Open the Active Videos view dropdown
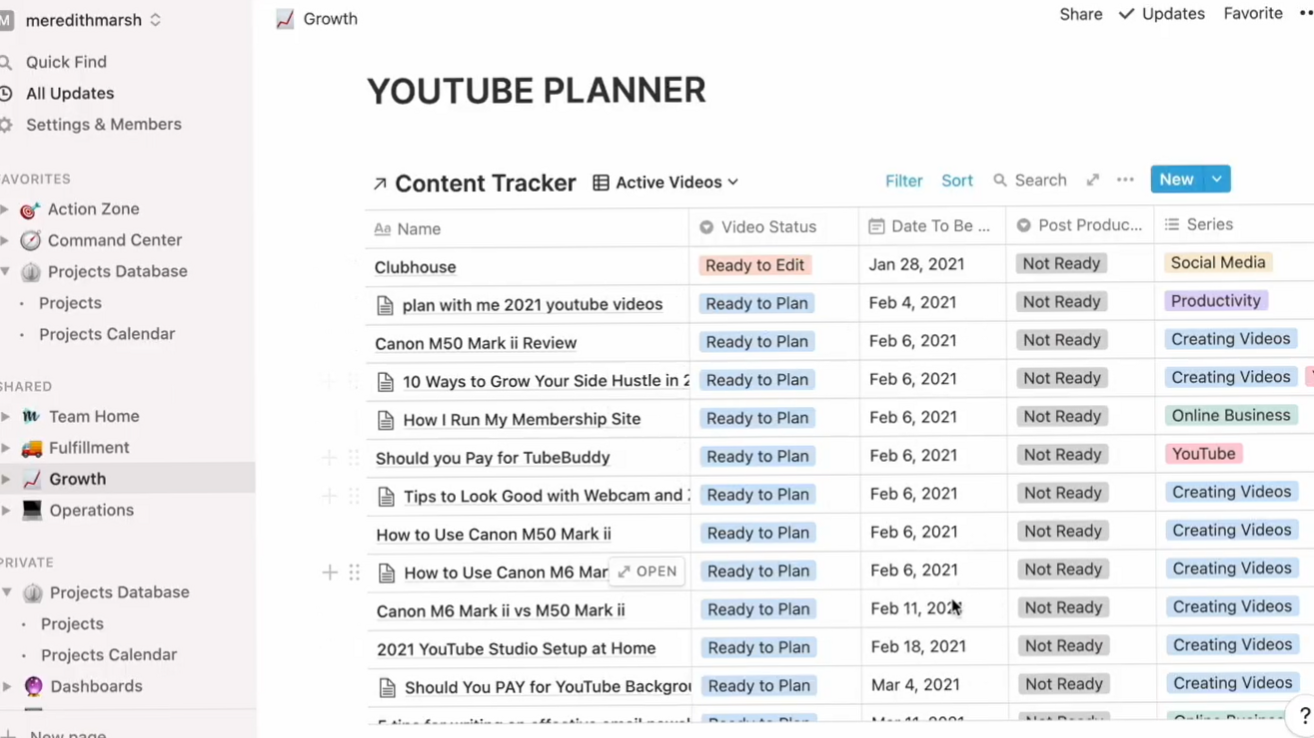The width and height of the screenshot is (1314, 738). pyautogui.click(x=665, y=182)
